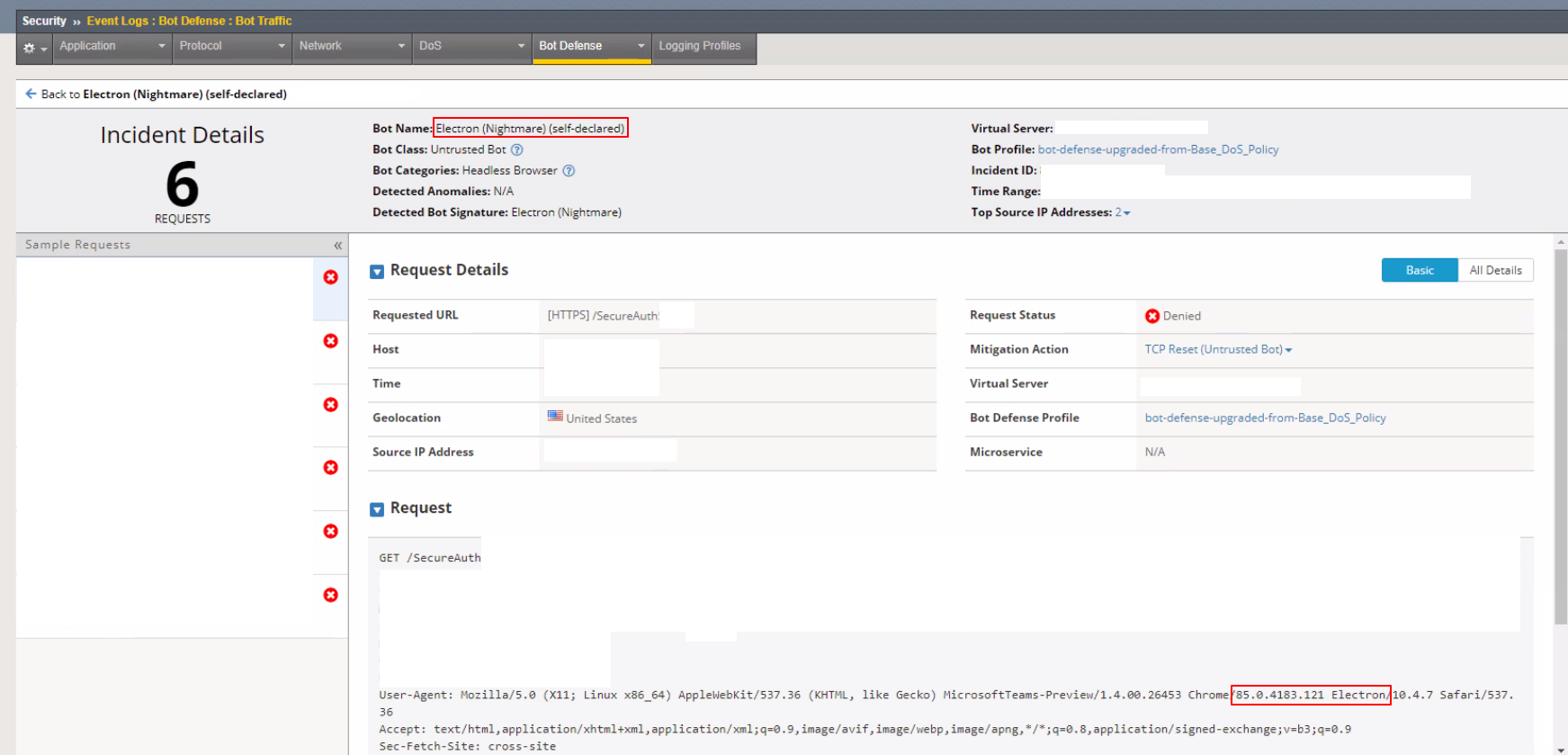Select the second denied sample request
This screenshot has height=755, width=1568.
coord(331,341)
